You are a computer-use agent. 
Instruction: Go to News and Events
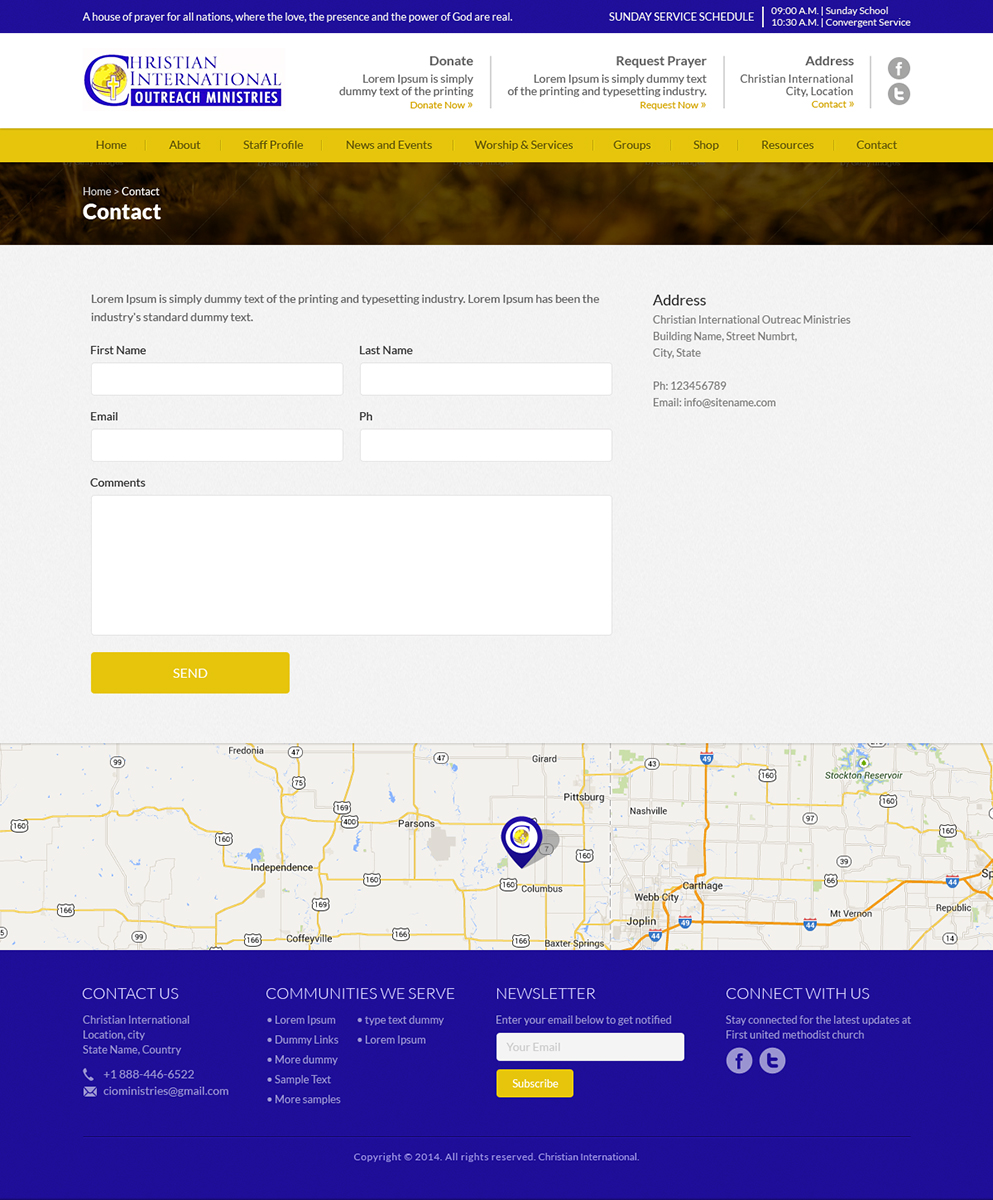click(388, 144)
